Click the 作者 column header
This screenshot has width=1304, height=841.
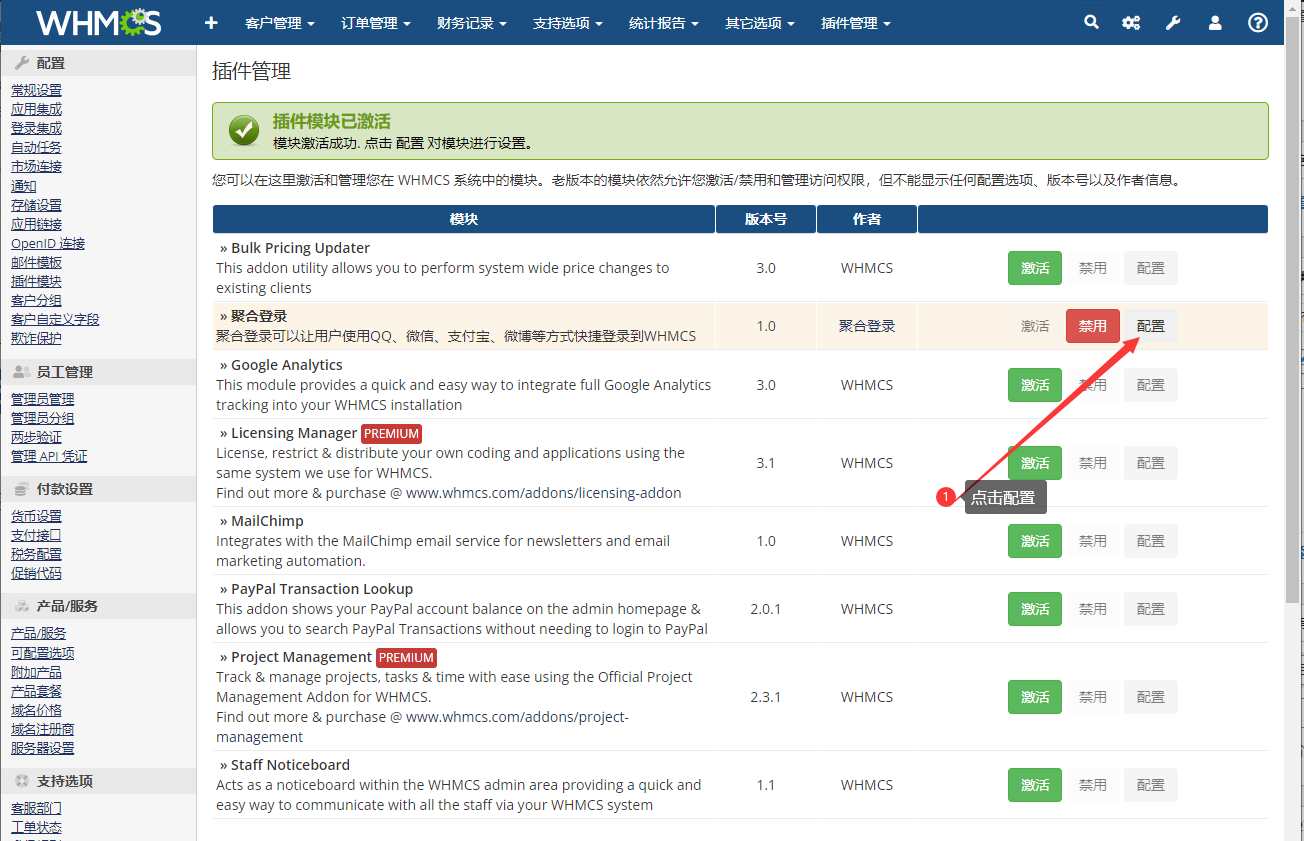[867, 219]
